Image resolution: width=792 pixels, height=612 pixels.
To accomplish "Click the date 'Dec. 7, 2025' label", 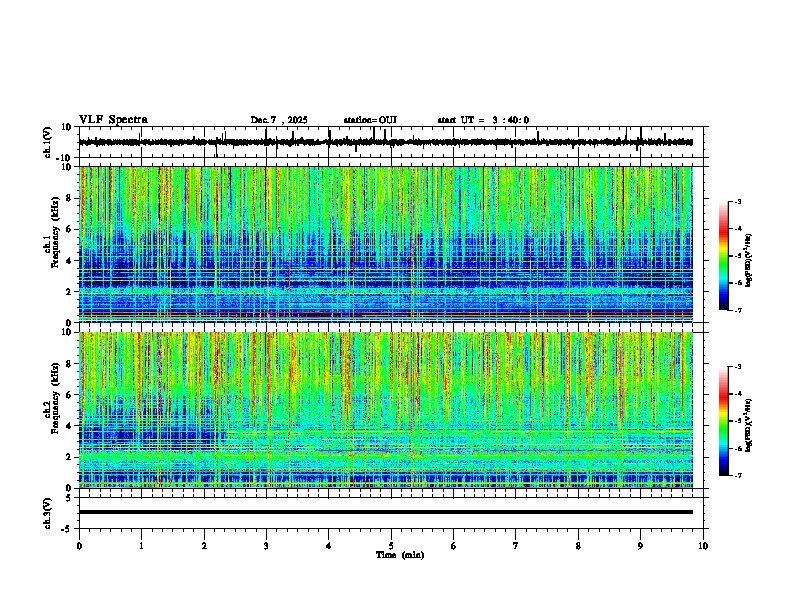I will click(x=279, y=120).
